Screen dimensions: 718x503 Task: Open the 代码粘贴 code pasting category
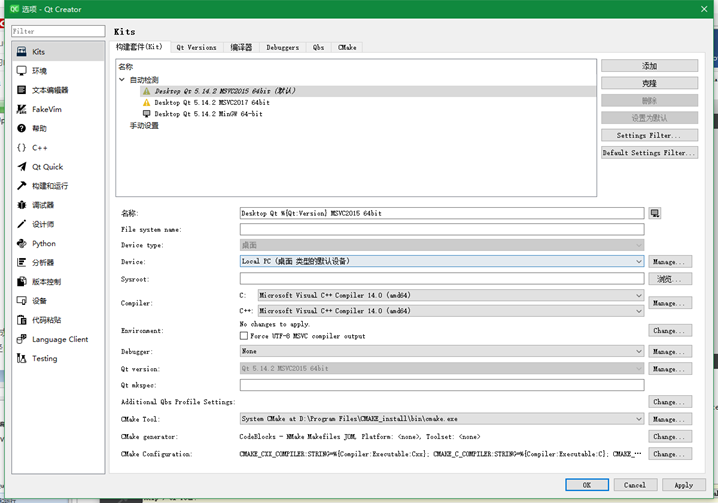pyautogui.click(x=58, y=320)
